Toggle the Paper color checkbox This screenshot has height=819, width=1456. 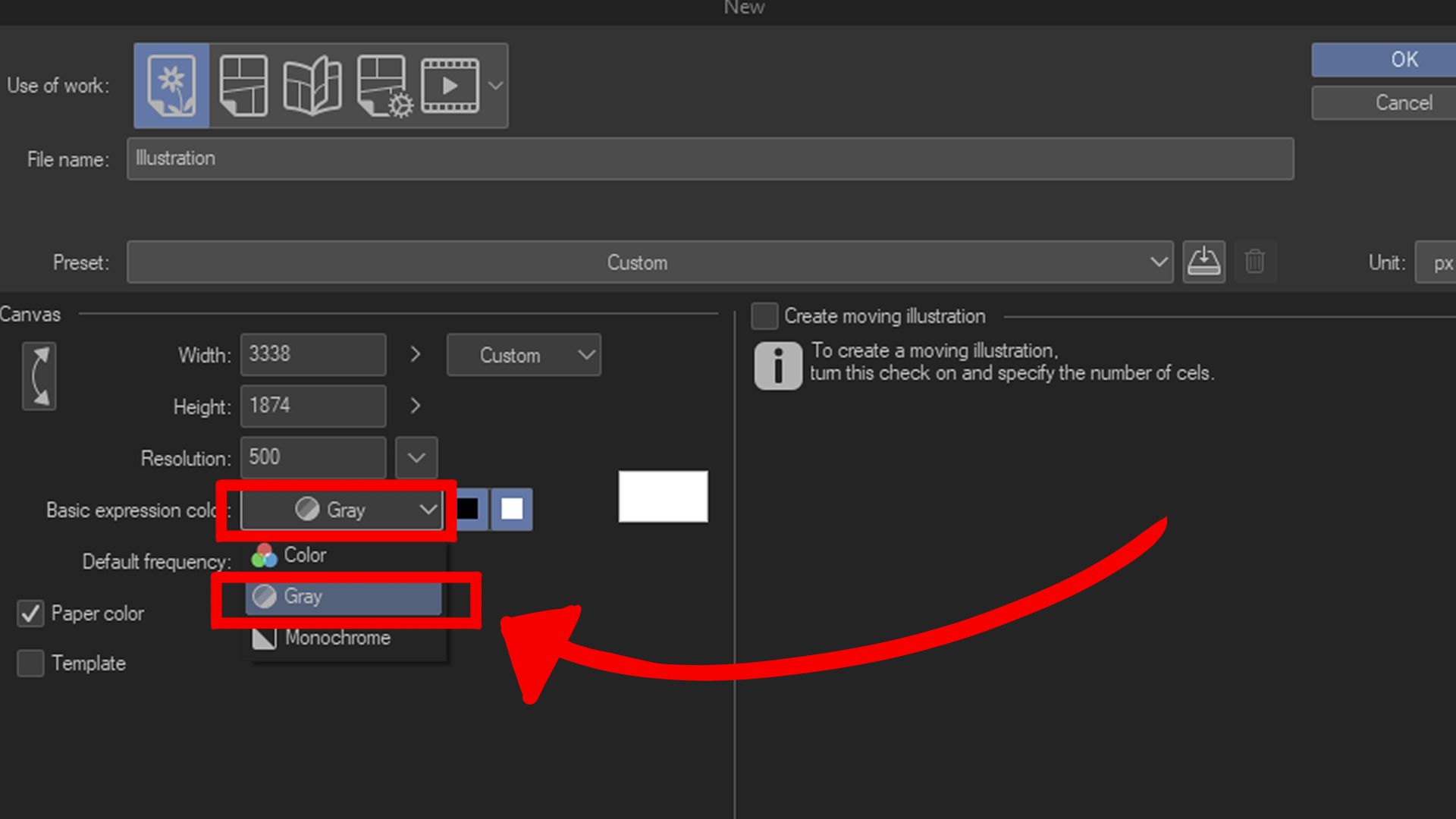pos(30,613)
